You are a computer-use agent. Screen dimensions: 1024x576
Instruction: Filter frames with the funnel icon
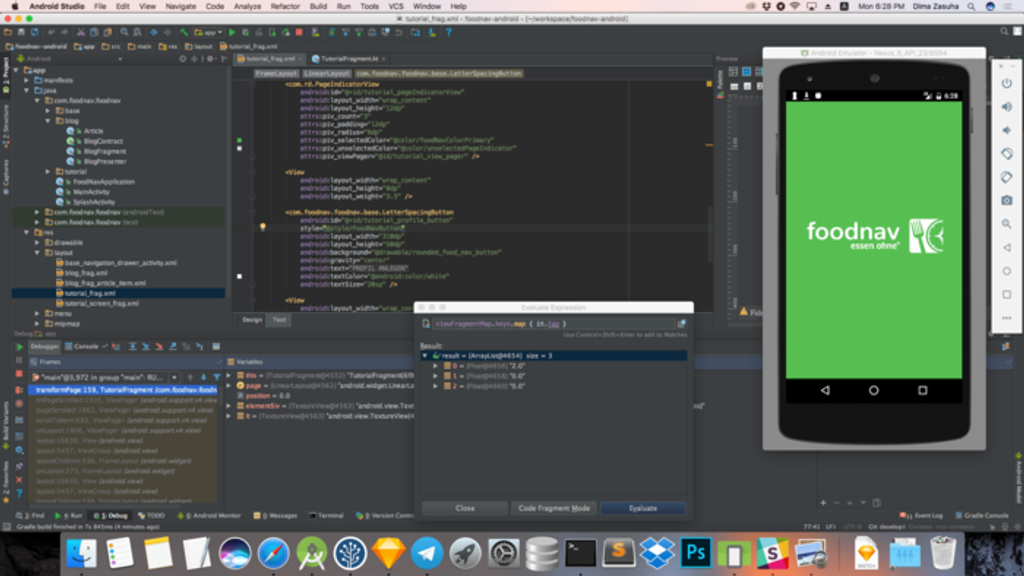click(217, 377)
